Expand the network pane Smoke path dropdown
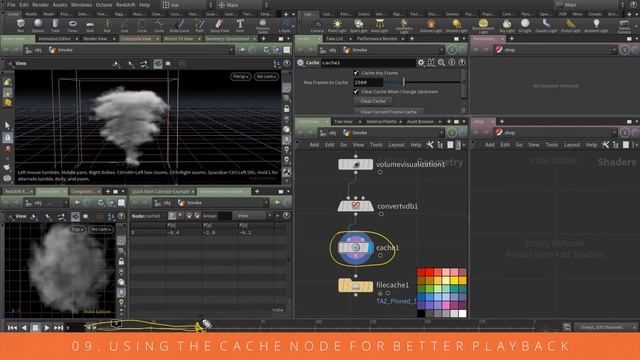Screen dimensions: 640x360 tap(442, 133)
